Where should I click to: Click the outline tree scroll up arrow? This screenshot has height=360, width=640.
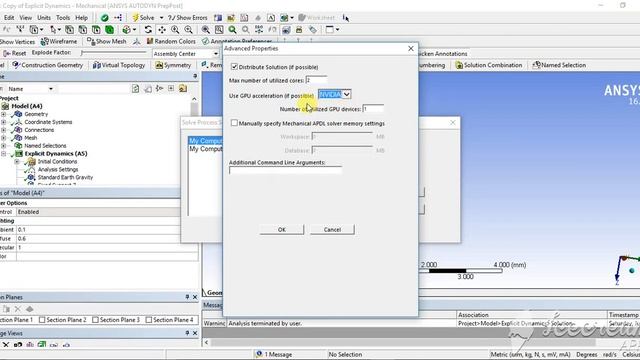pyautogui.click(x=194, y=99)
